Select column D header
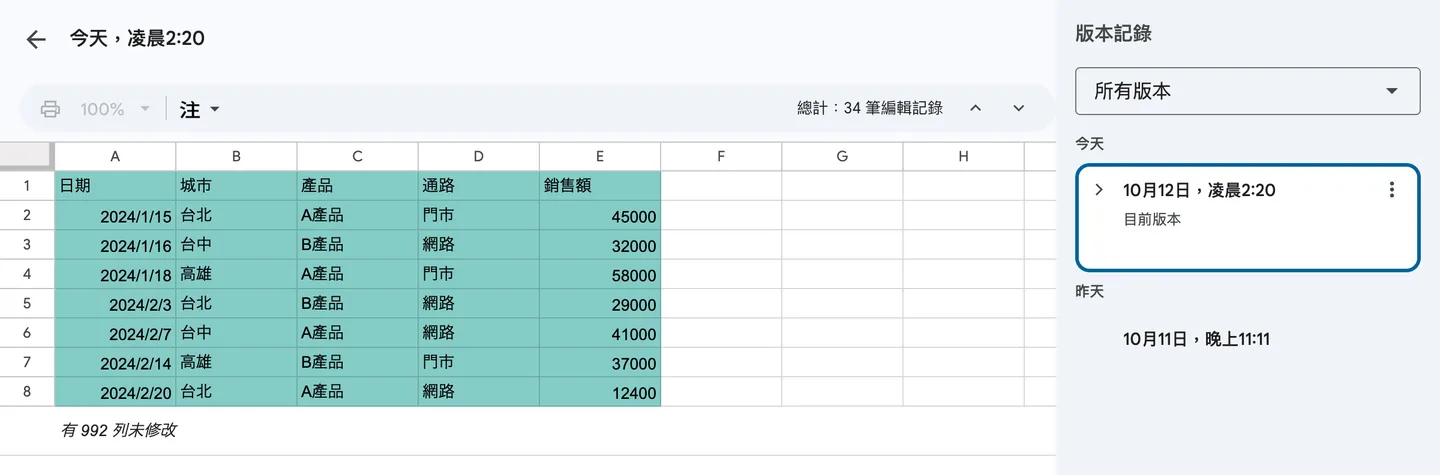This screenshot has width=1440, height=475. pos(478,156)
